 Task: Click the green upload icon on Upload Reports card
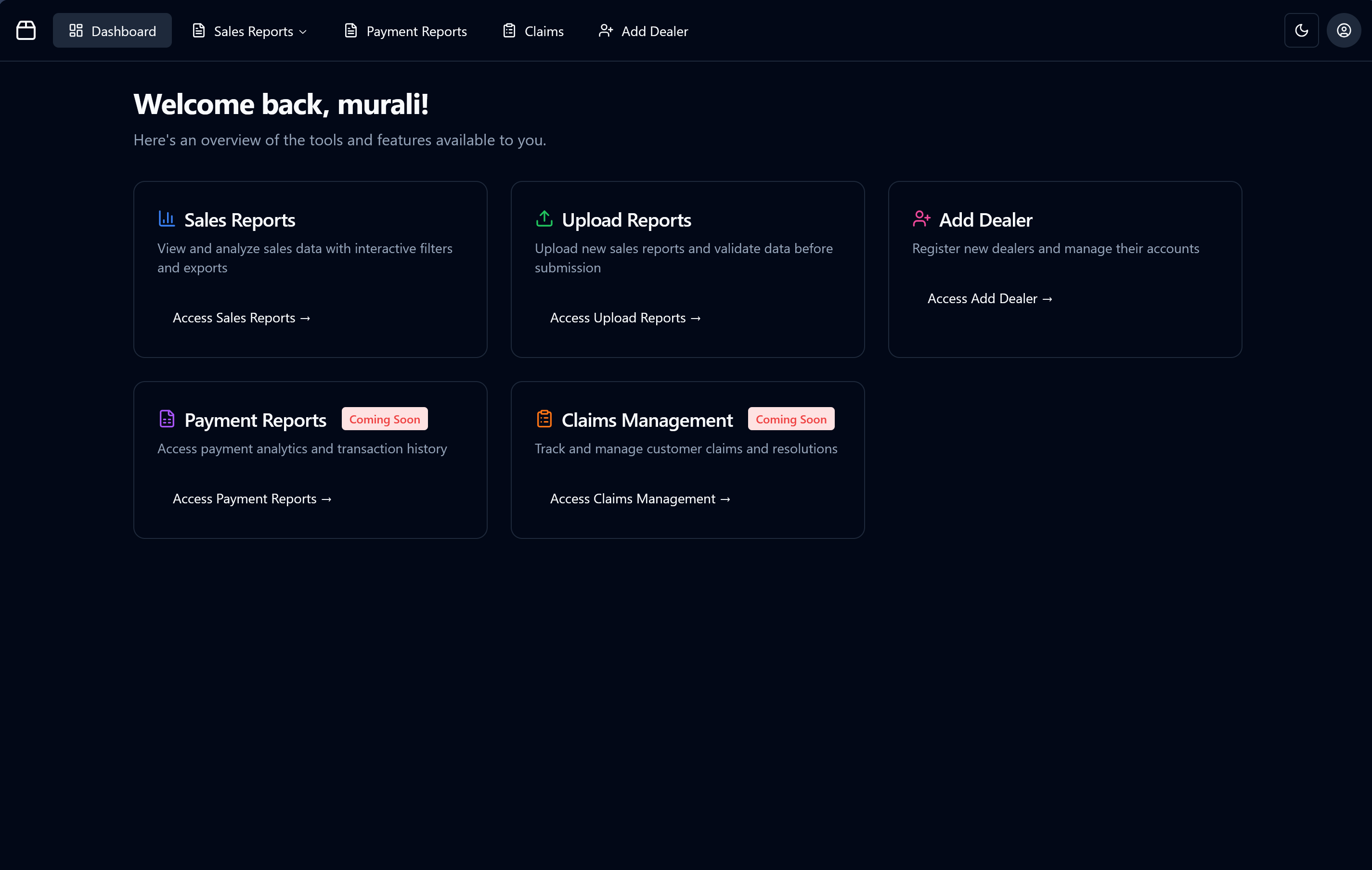pyautogui.click(x=544, y=218)
